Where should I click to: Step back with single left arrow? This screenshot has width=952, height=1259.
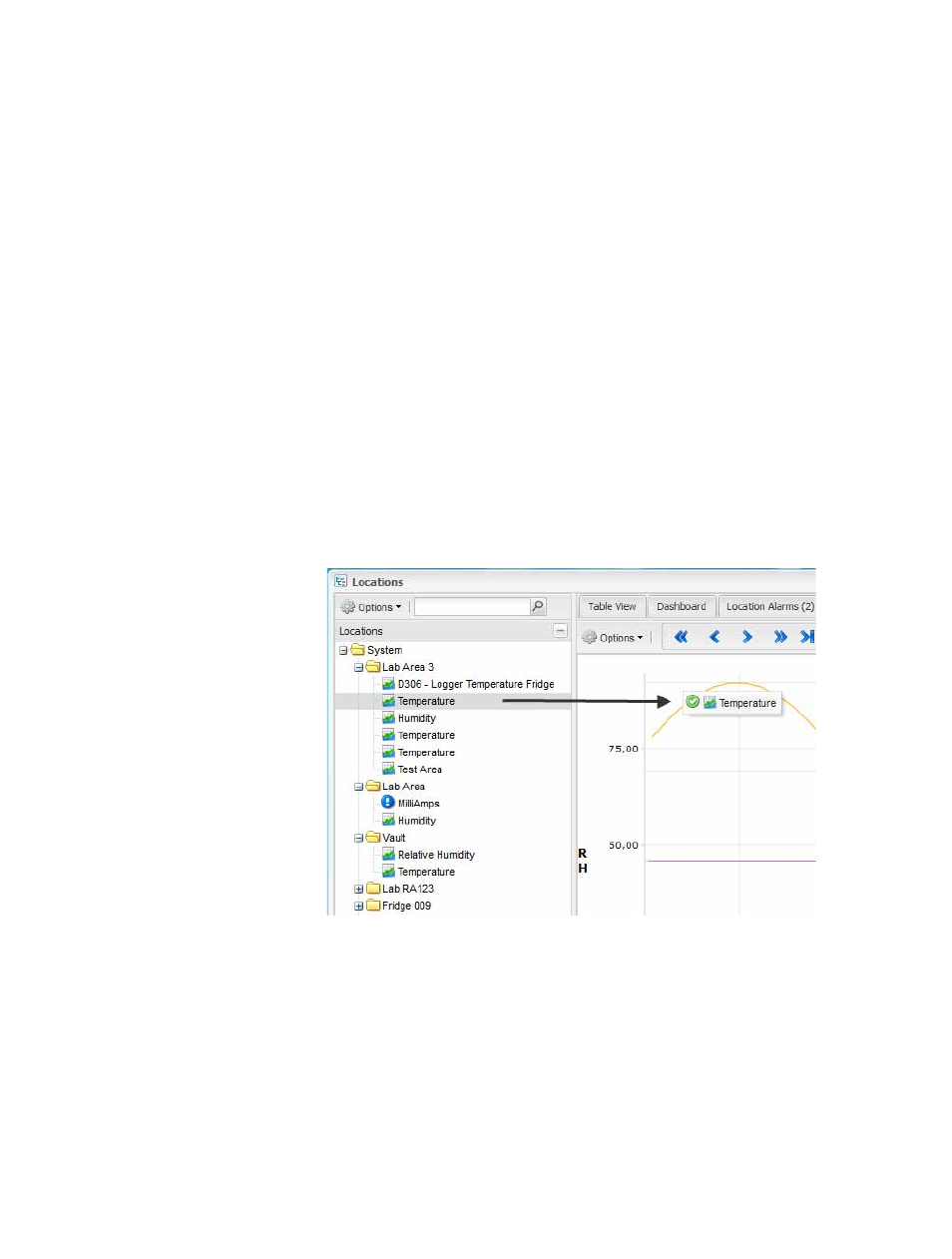pyautogui.click(x=714, y=637)
